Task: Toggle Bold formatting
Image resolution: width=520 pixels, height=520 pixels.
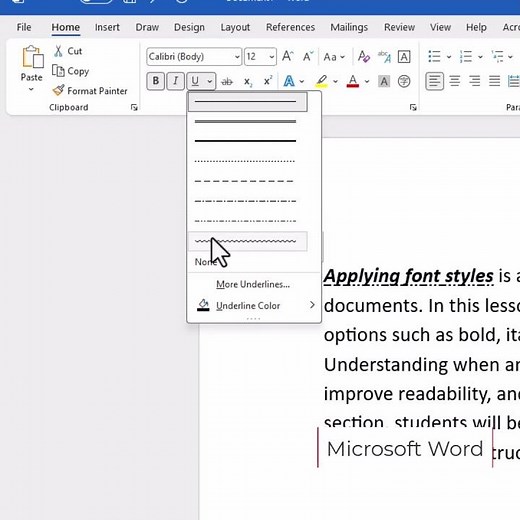Action: (x=155, y=81)
